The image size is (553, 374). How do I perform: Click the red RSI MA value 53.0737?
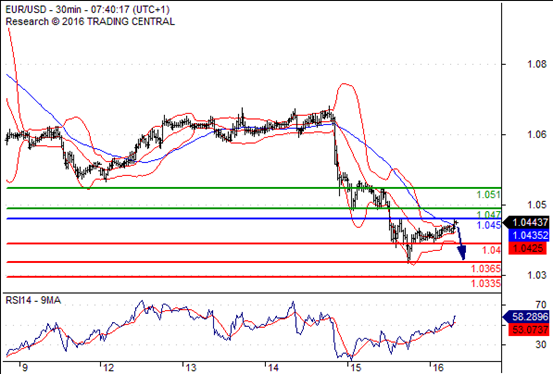528,330
